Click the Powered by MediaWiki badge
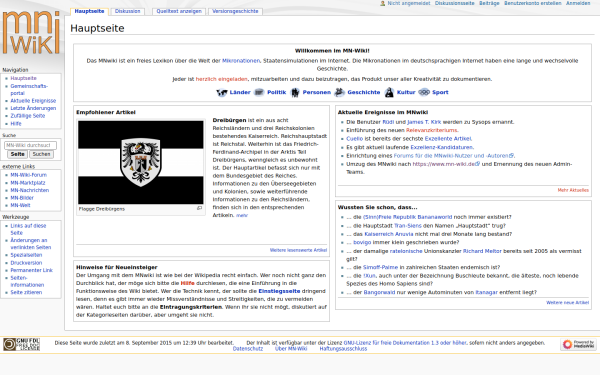Image resolution: width=600 pixels, height=375 pixels. pos(579,344)
